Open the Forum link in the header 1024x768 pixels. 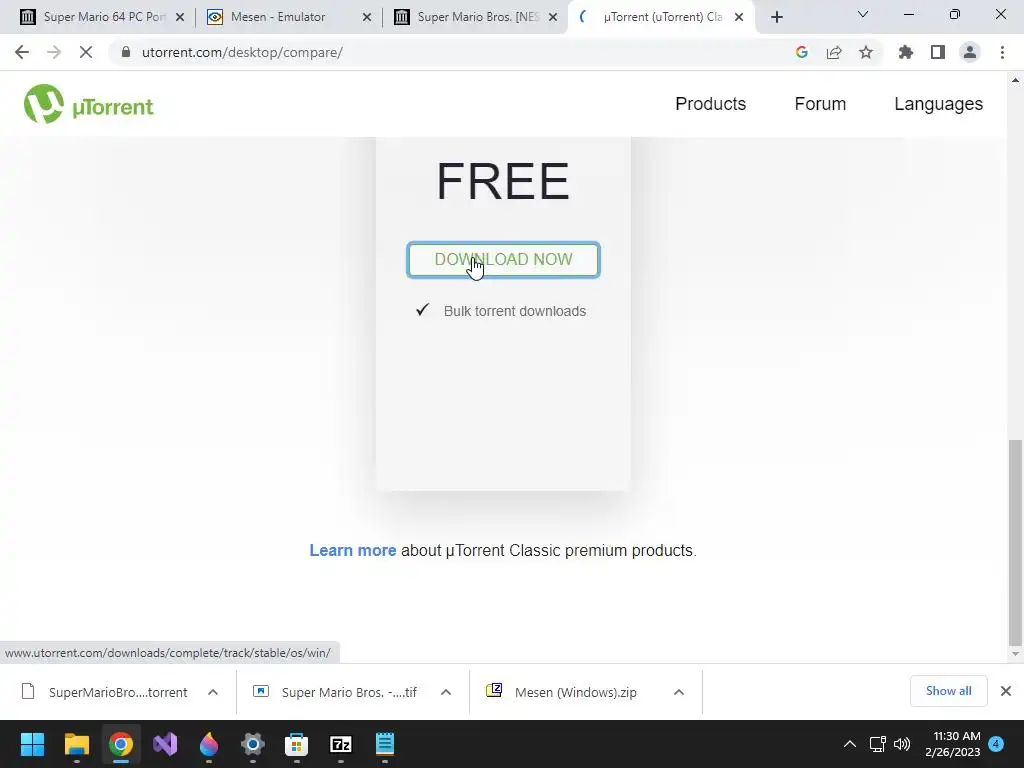coord(820,104)
